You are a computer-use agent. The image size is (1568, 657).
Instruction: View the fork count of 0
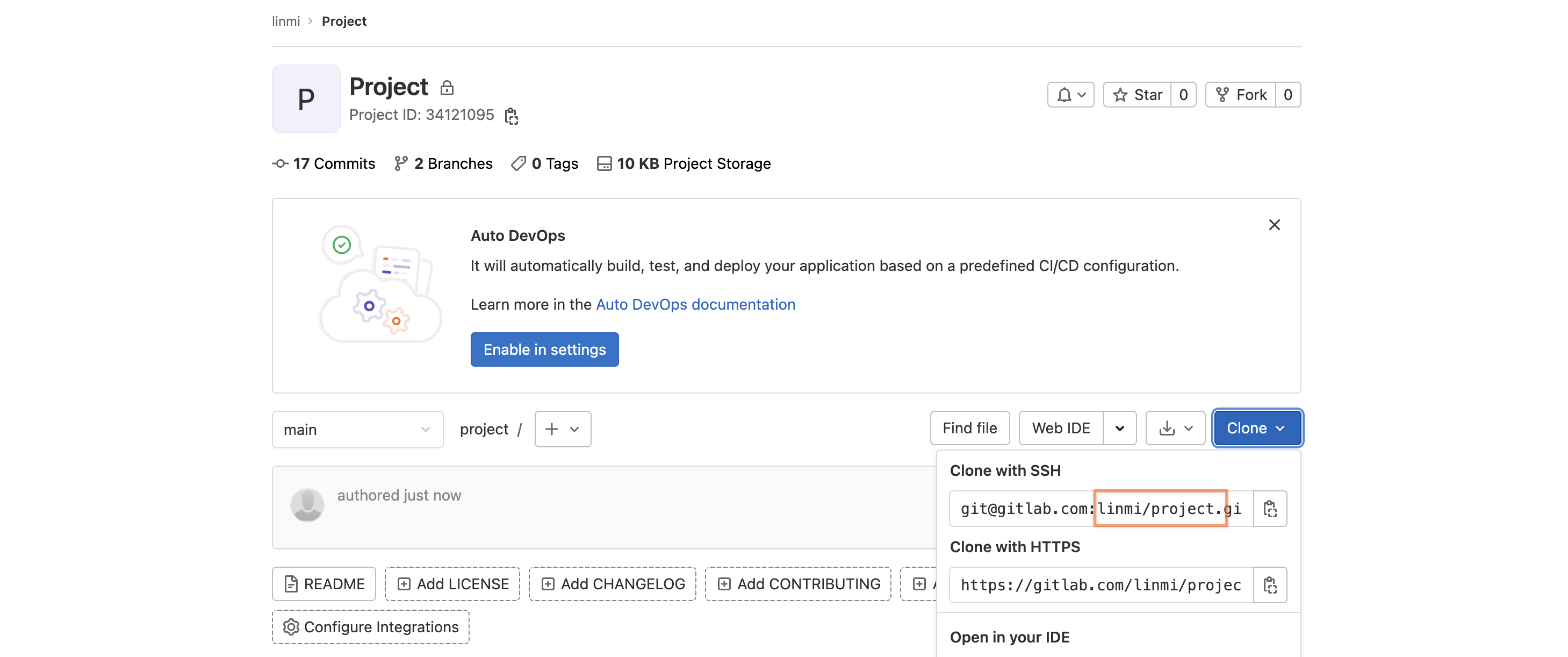click(1288, 95)
